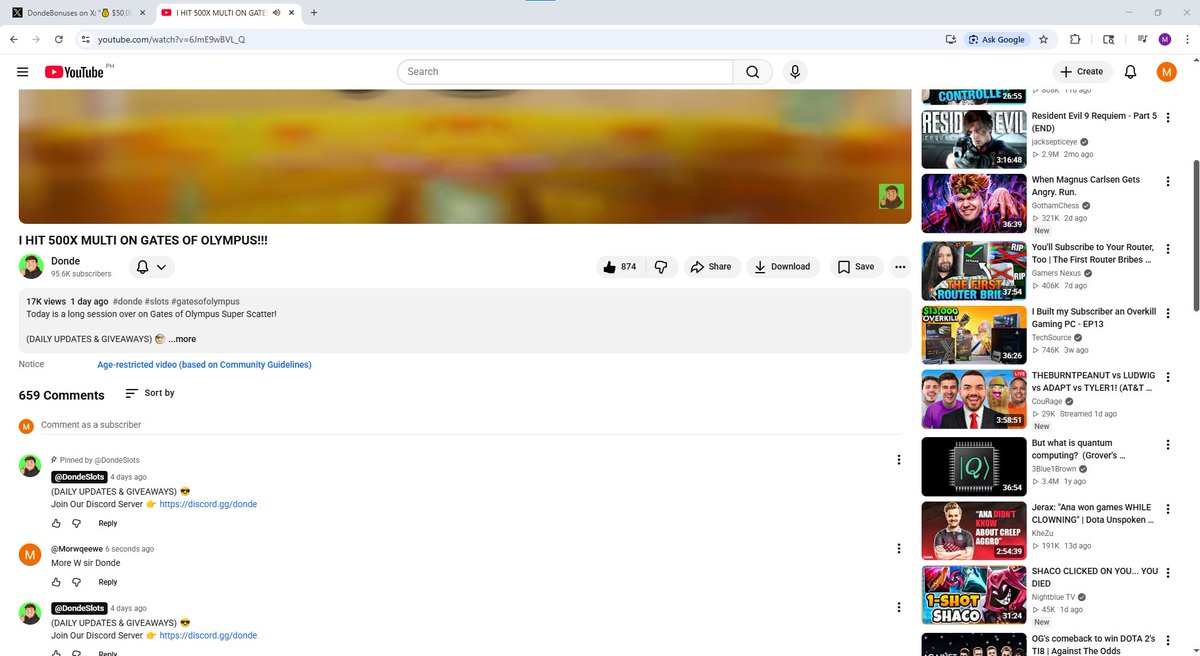Open Create menu in header

pos(1082,72)
